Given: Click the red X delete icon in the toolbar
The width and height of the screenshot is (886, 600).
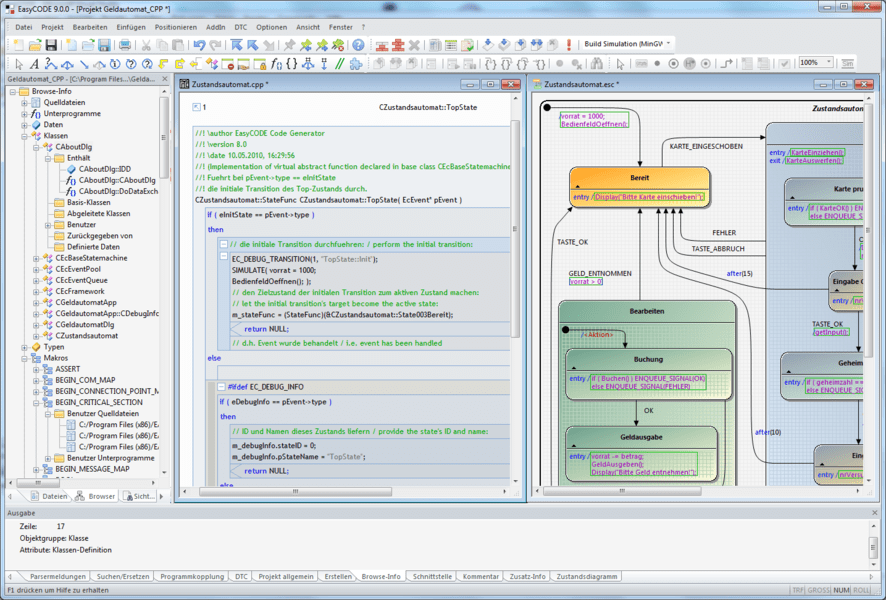Looking at the screenshot, I should point(414,43).
